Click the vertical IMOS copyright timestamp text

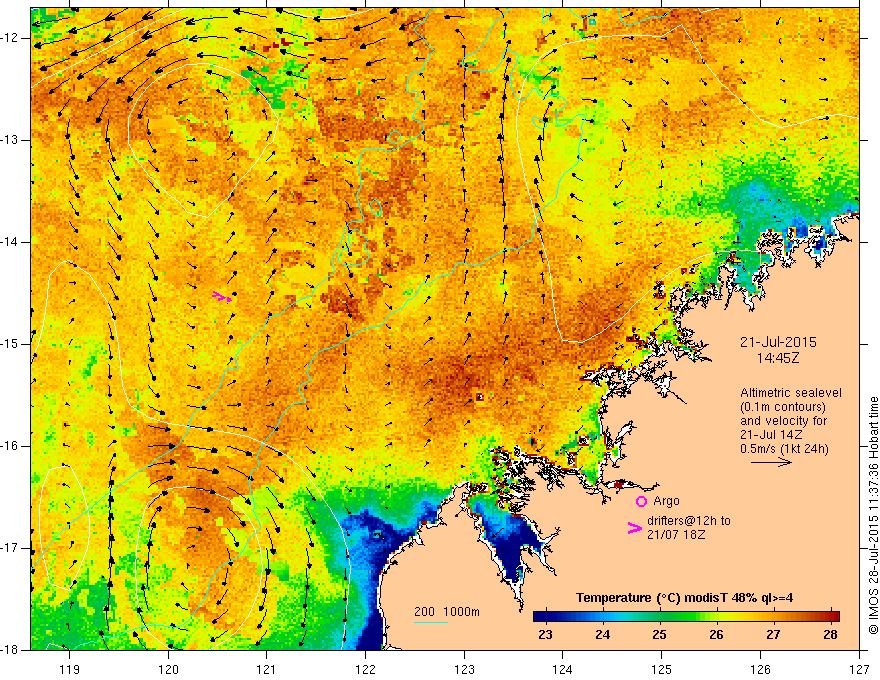pyautogui.click(x=873, y=516)
